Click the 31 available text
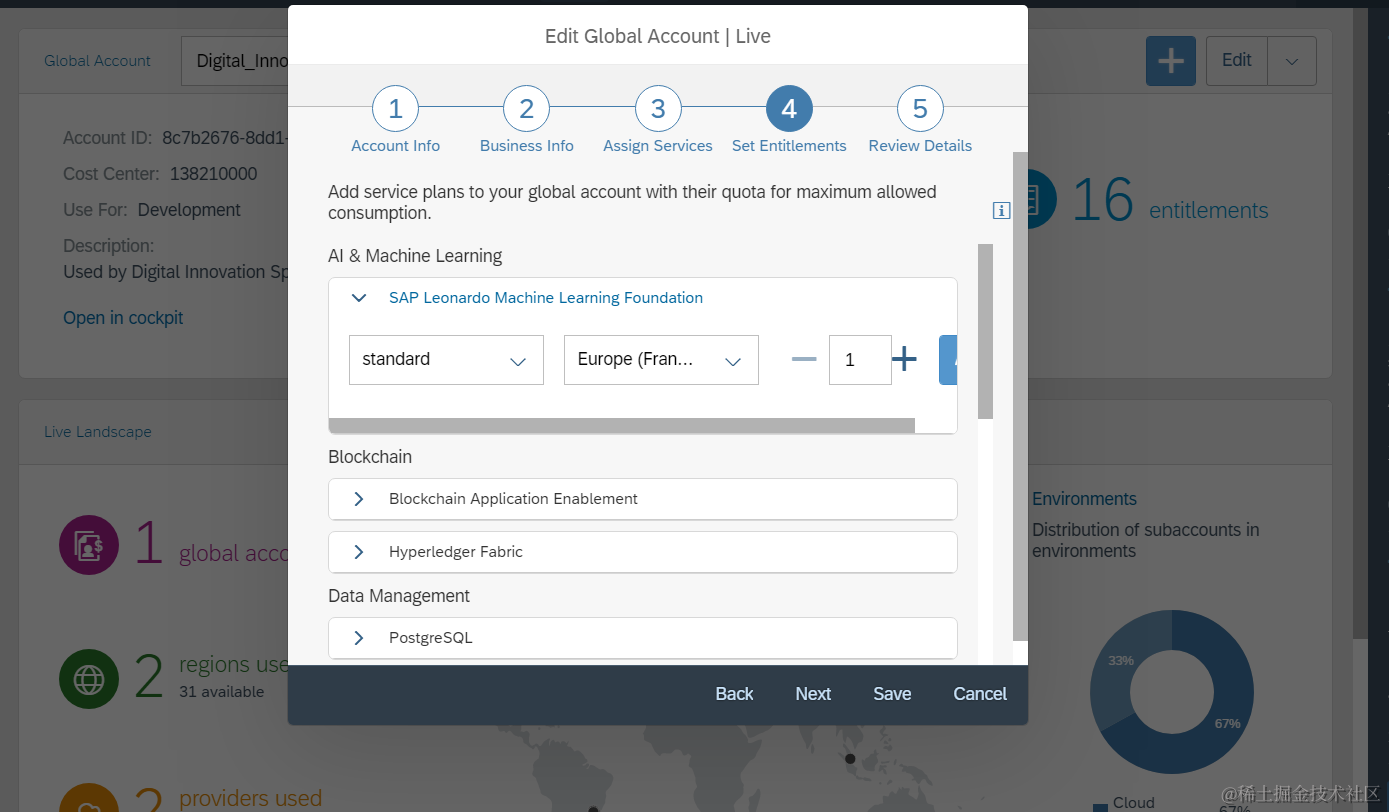The width and height of the screenshot is (1389, 812). click(x=222, y=692)
